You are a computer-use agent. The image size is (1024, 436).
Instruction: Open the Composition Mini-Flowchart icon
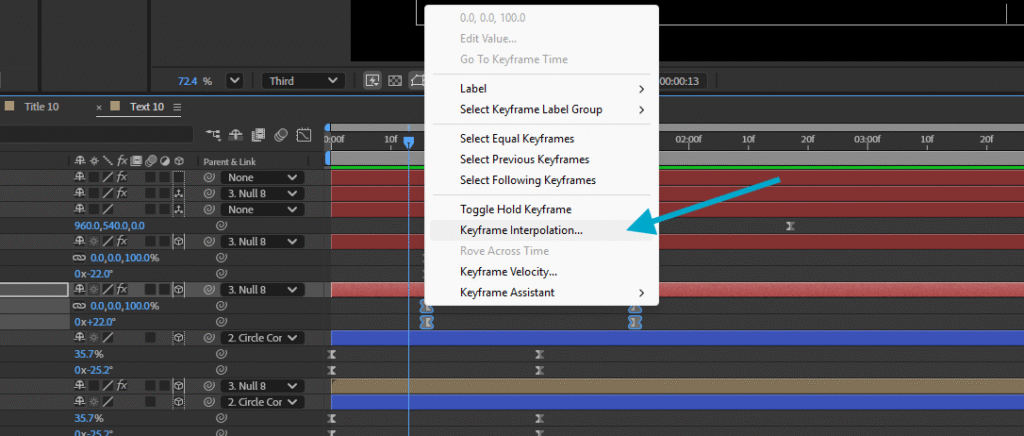pyautogui.click(x=213, y=134)
